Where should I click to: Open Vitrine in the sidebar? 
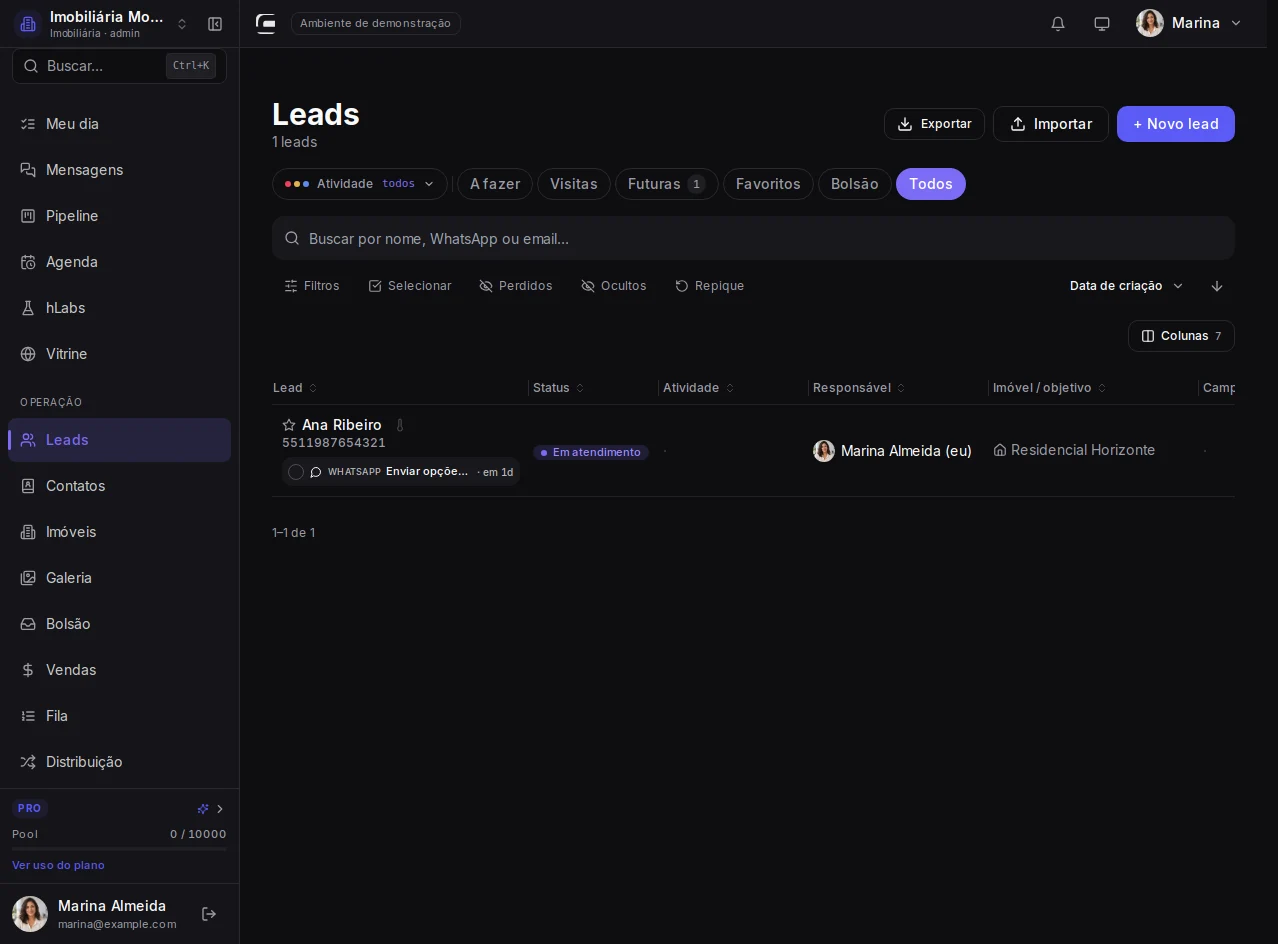(x=119, y=354)
